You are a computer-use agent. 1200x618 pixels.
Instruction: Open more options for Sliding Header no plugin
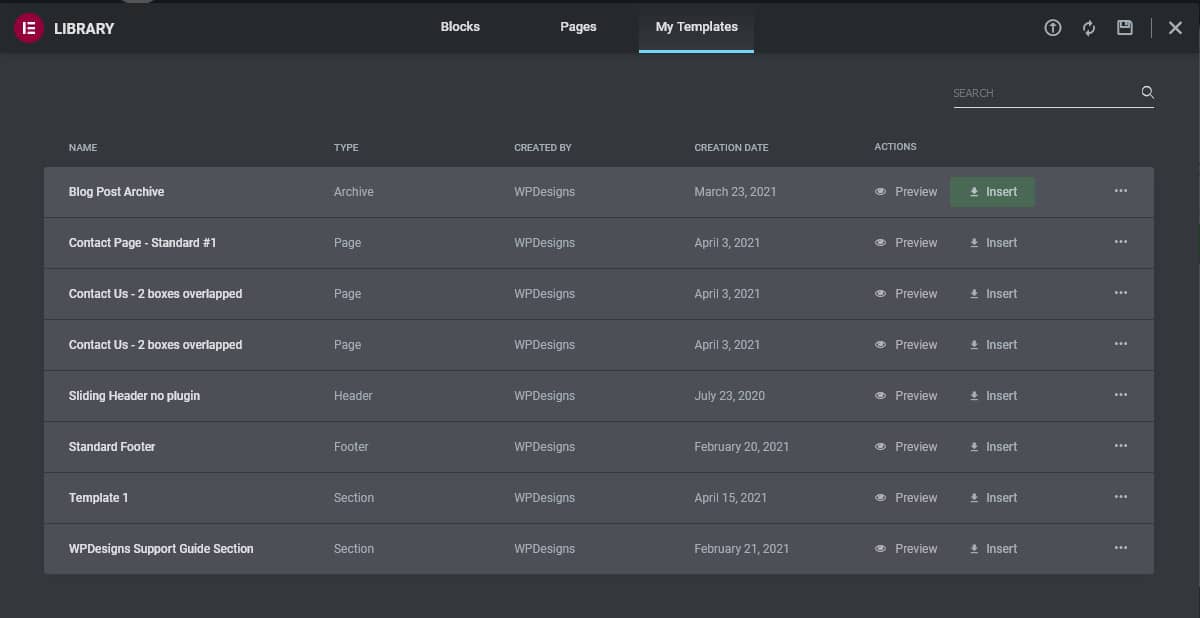1120,395
